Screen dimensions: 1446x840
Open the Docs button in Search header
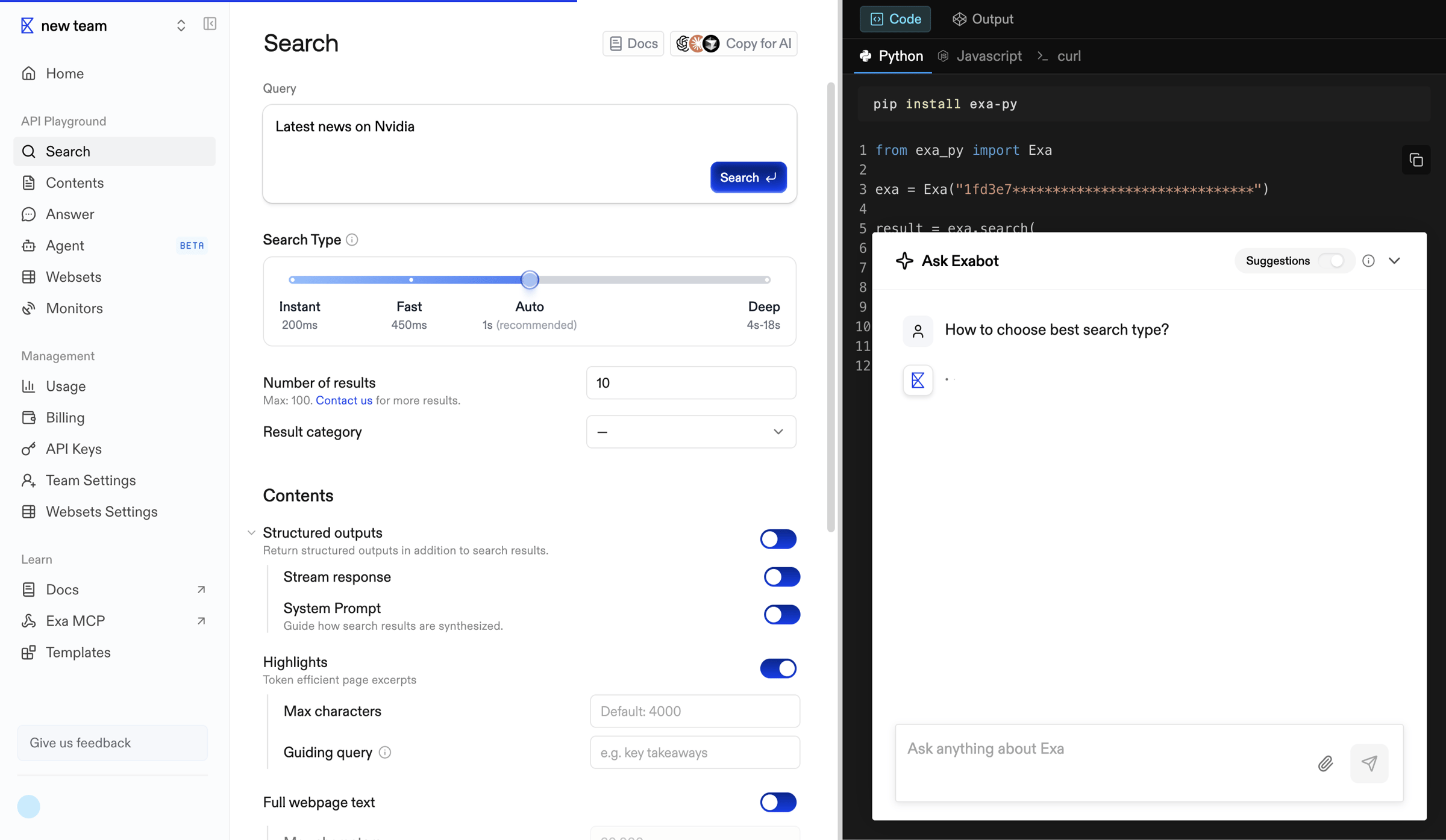pos(633,43)
